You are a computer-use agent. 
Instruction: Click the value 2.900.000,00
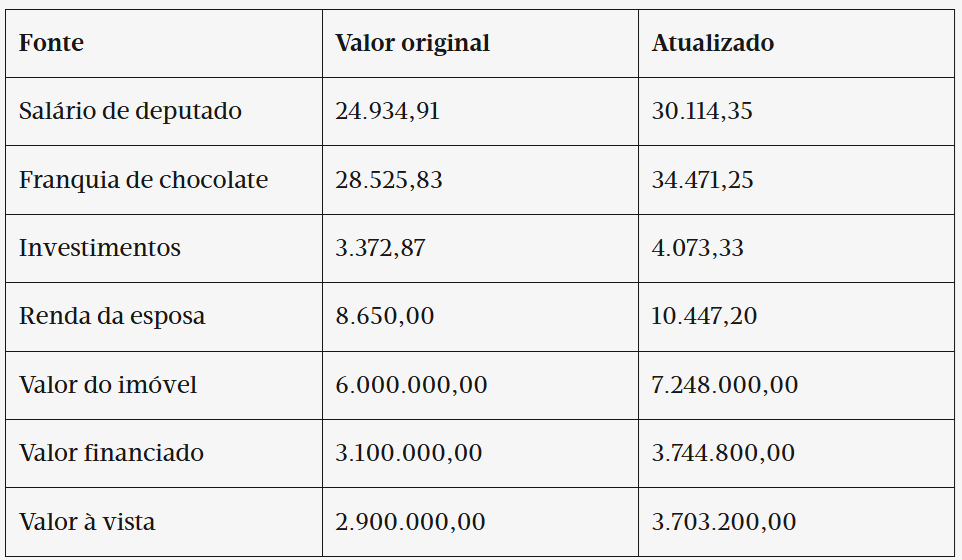(x=410, y=522)
